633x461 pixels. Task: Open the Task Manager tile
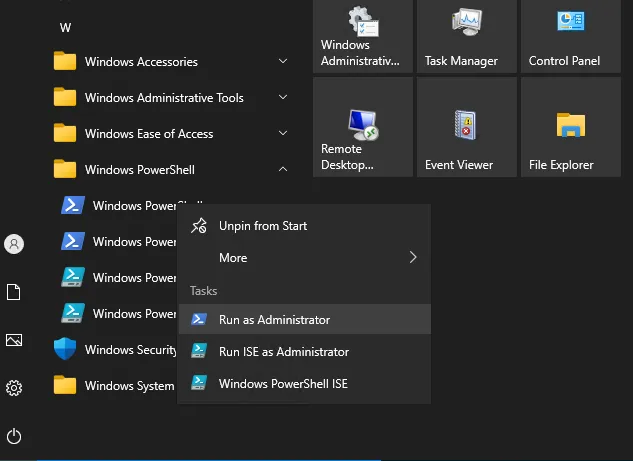466,38
